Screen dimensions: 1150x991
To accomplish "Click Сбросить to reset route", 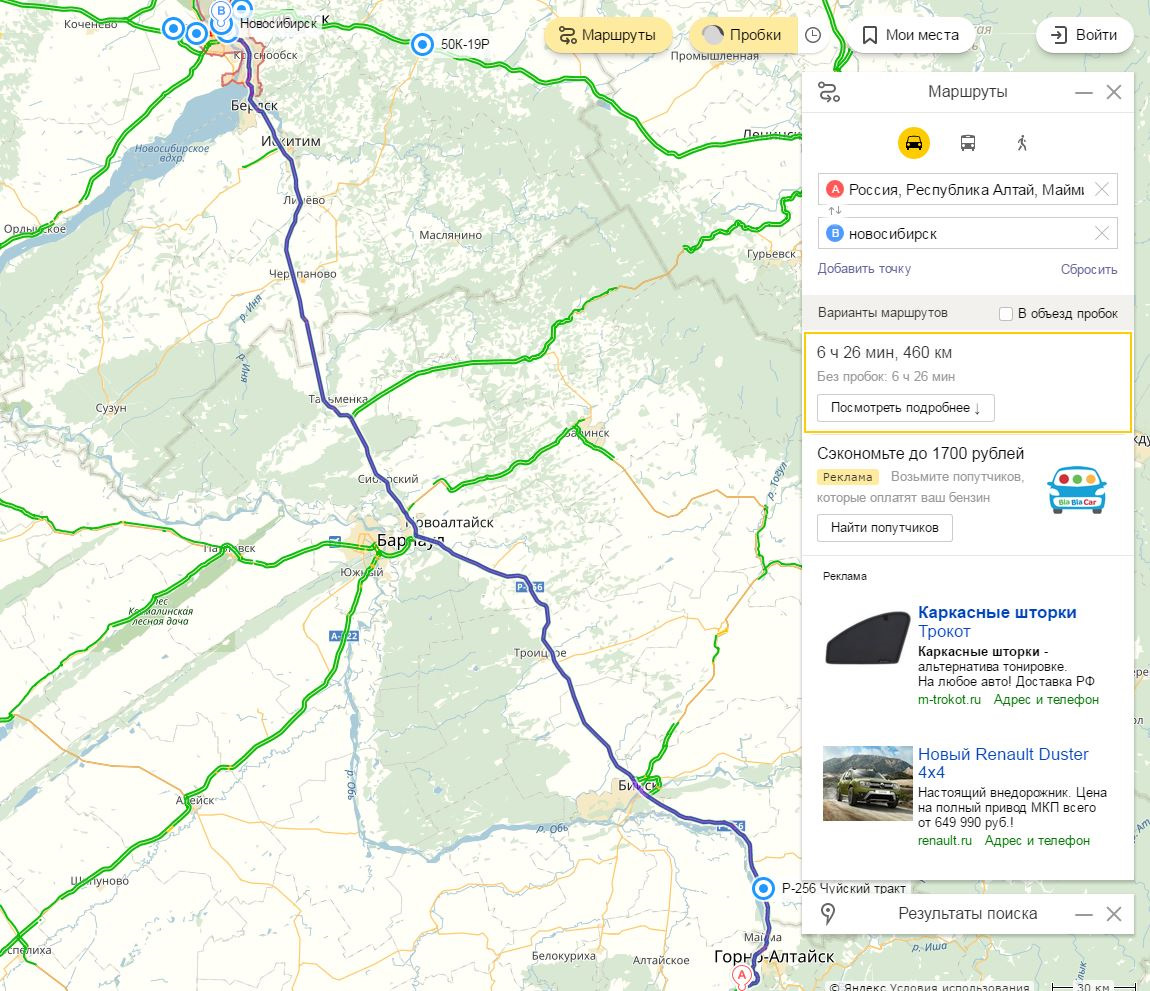I will (1088, 269).
